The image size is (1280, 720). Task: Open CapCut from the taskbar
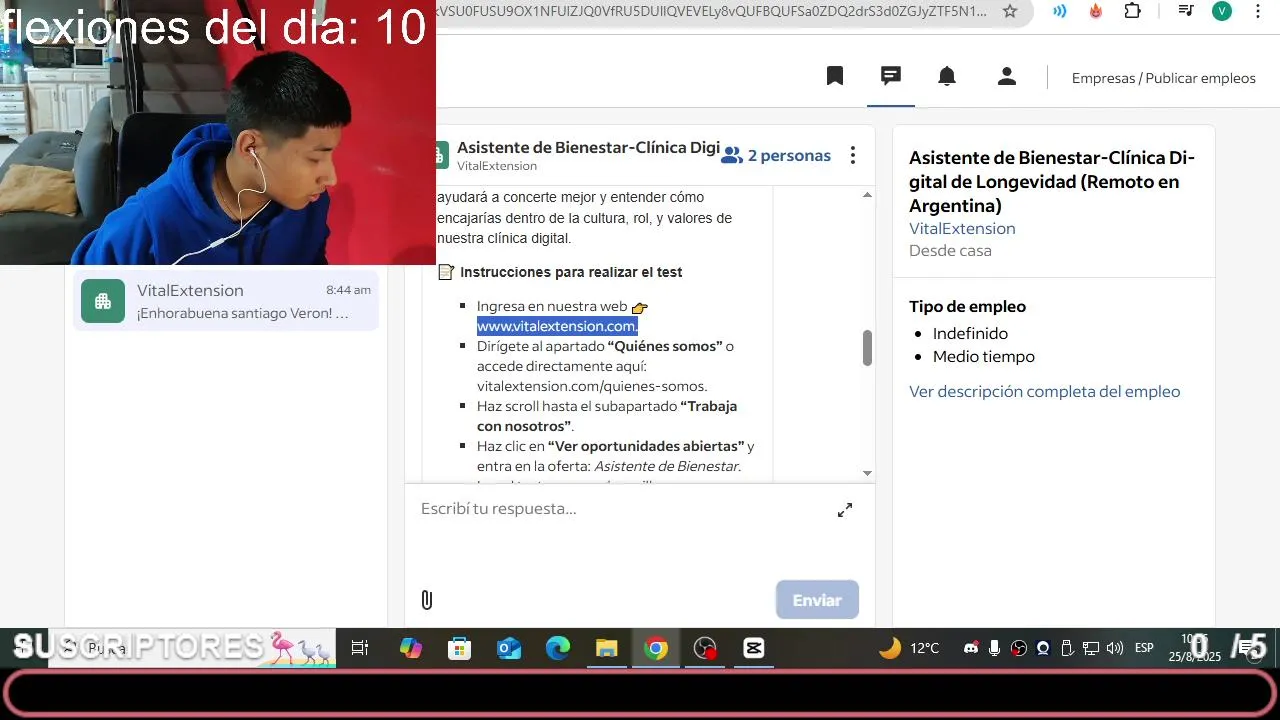click(754, 648)
